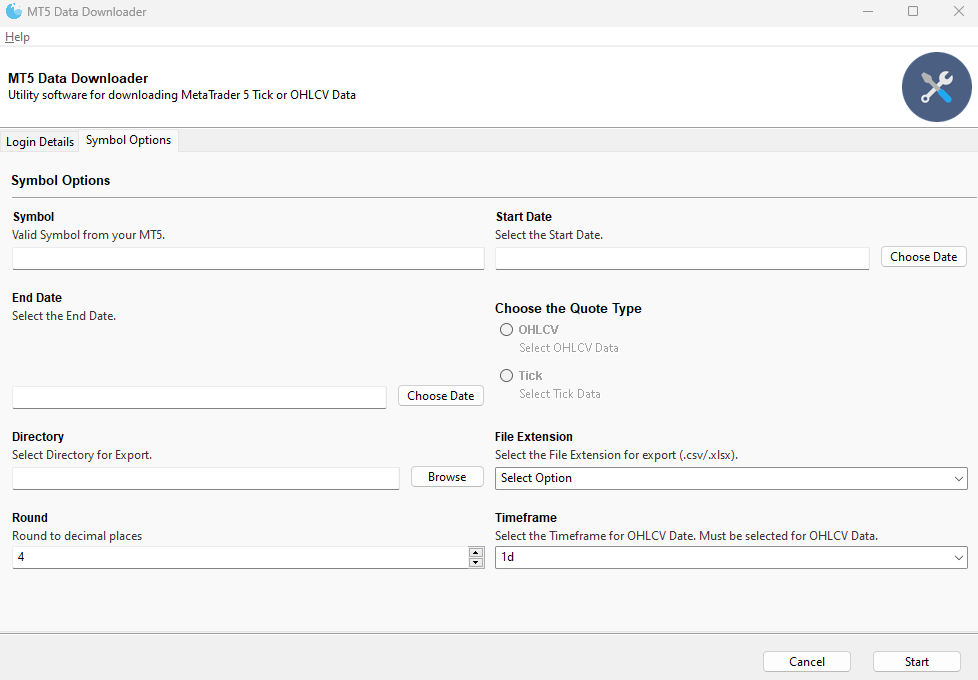The image size is (978, 680).
Task: Open the Timeframe dropdown set to 1d
Action: pyautogui.click(x=730, y=557)
